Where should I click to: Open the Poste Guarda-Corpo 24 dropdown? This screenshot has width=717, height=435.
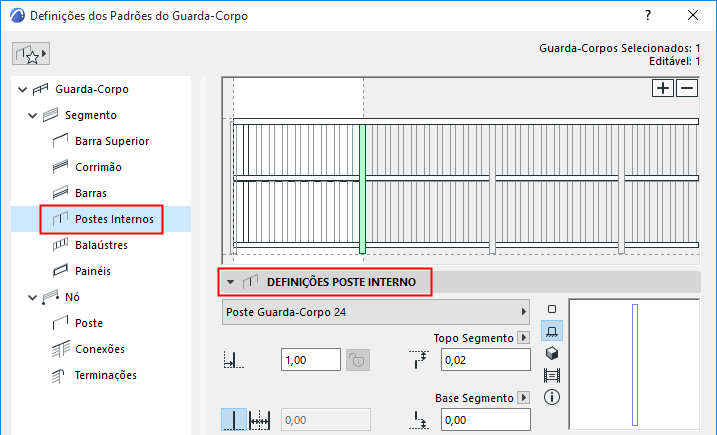[x=376, y=312]
